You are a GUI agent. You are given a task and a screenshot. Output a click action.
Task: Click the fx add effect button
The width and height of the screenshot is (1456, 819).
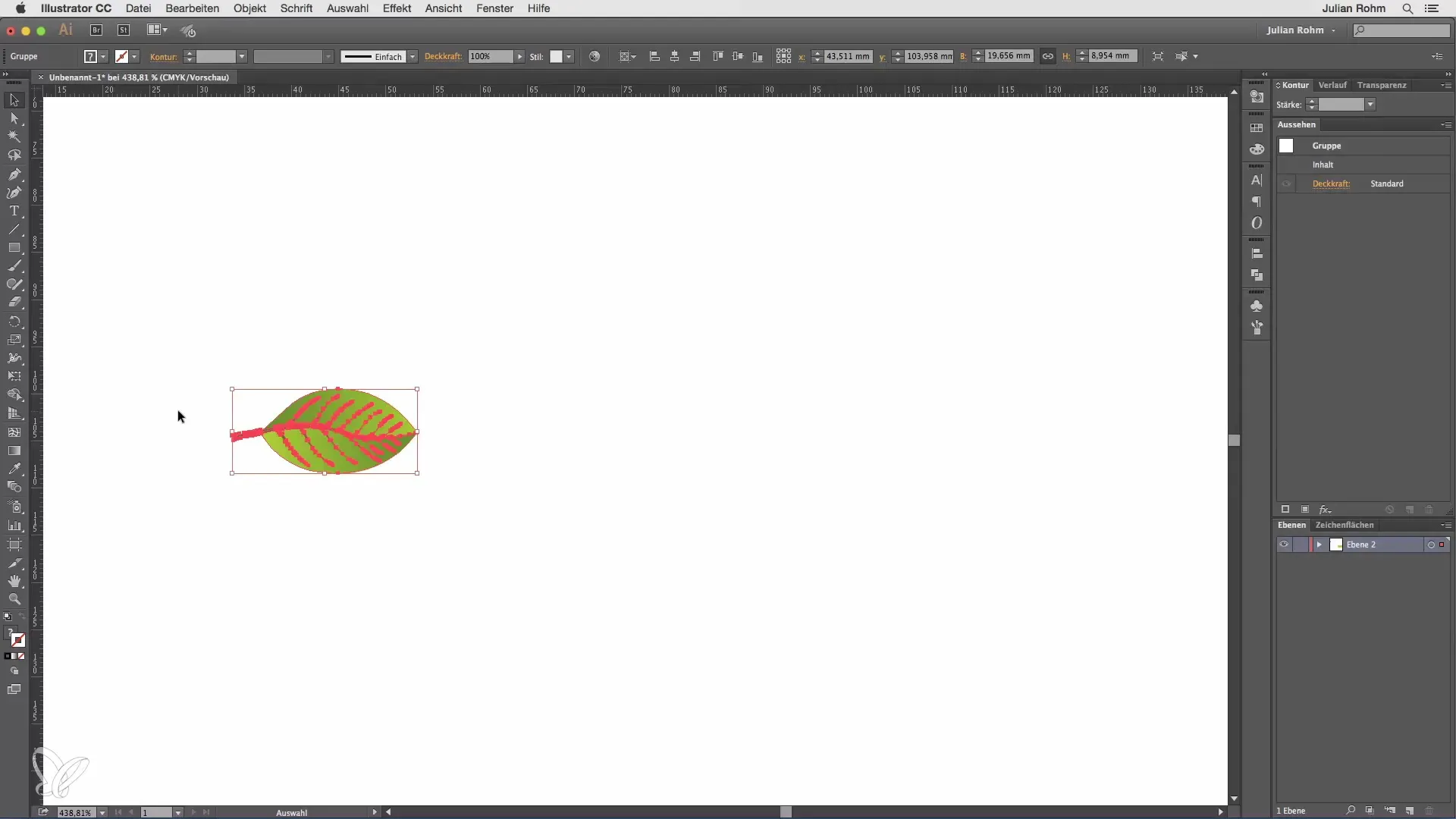point(1325,510)
